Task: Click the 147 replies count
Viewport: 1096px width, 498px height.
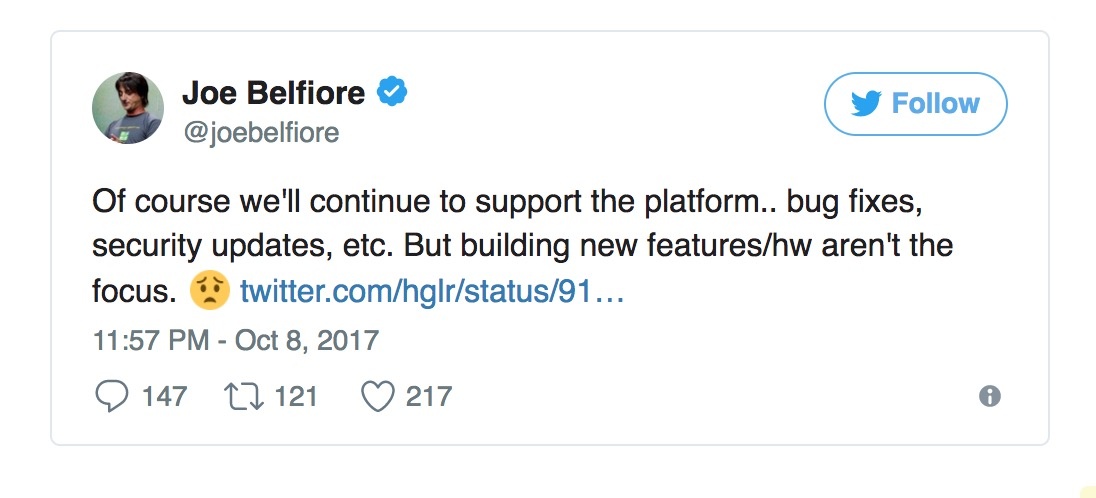Action: [x=164, y=397]
